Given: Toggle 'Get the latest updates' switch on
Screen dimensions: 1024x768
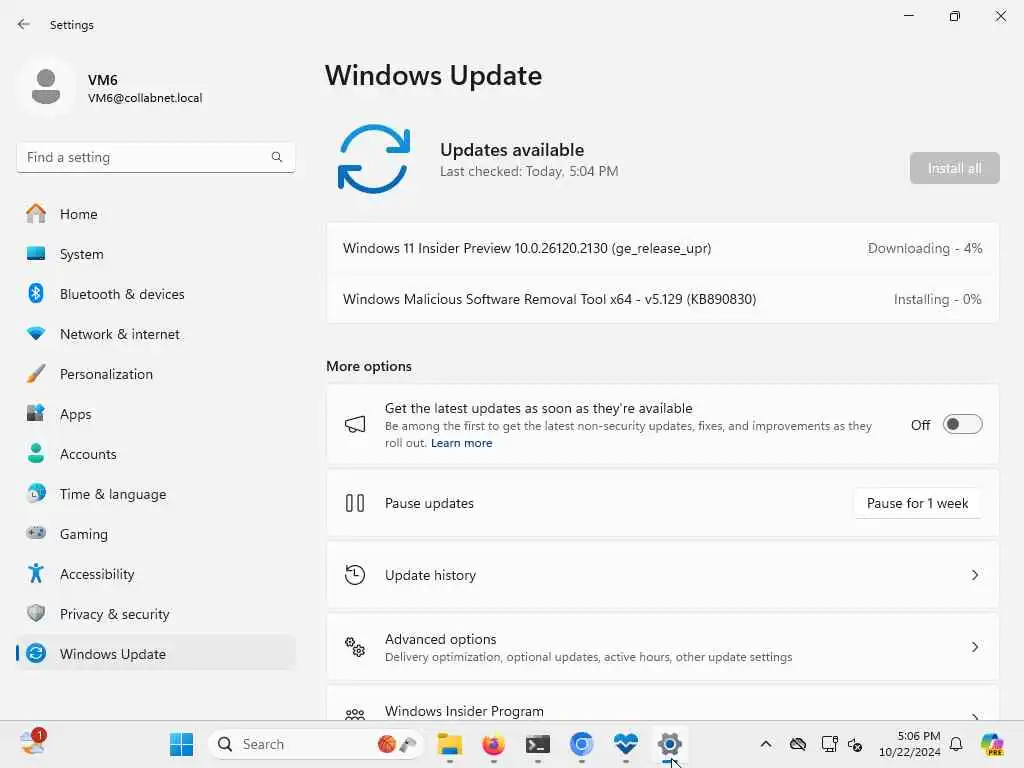Looking at the screenshot, I should tap(963, 424).
